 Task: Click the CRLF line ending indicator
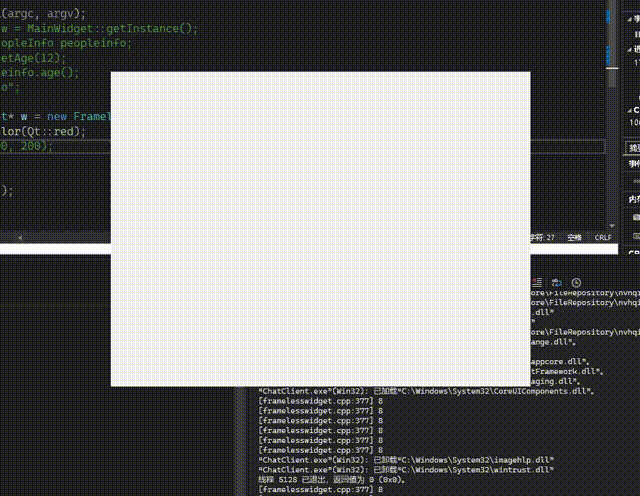click(x=603, y=238)
